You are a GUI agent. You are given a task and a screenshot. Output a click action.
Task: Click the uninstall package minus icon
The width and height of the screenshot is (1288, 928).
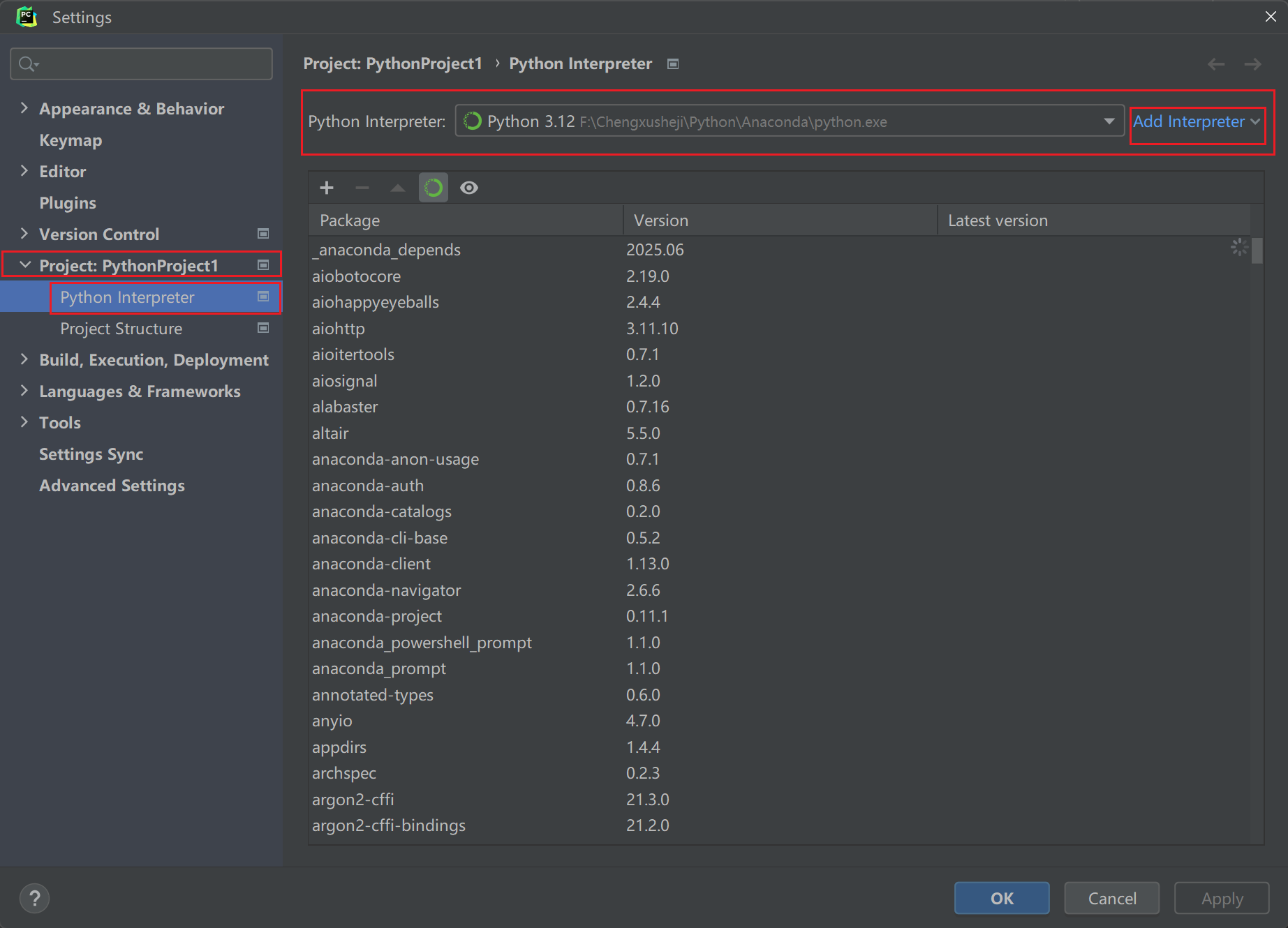[362, 188]
